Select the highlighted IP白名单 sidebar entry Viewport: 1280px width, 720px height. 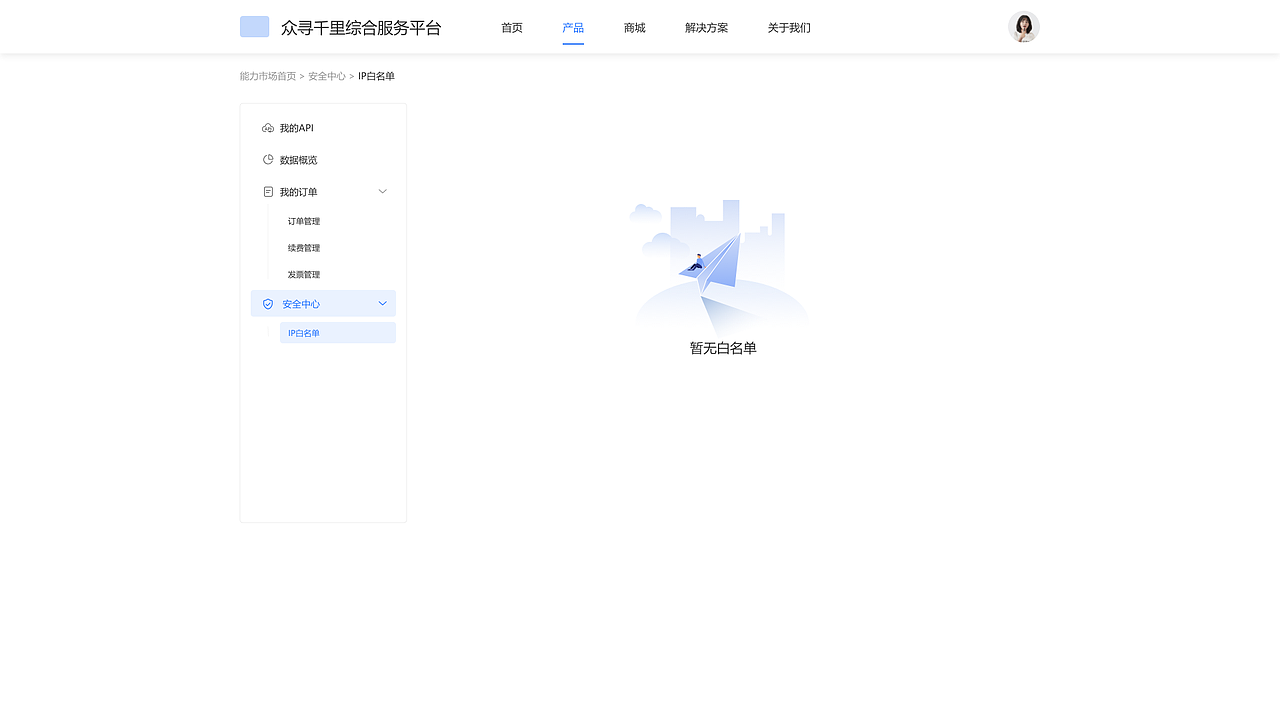303,332
